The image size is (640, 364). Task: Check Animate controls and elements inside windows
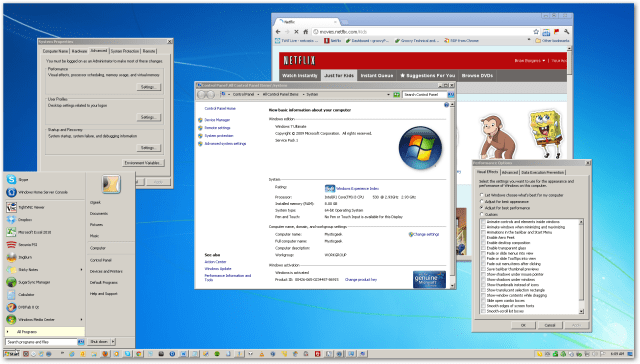coord(484,222)
